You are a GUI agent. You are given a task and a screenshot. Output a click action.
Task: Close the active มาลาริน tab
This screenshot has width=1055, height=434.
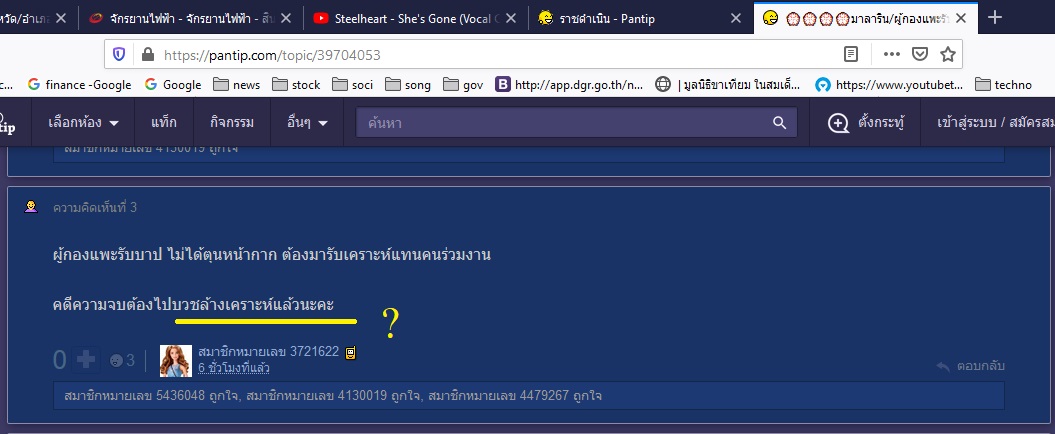[x=961, y=18]
